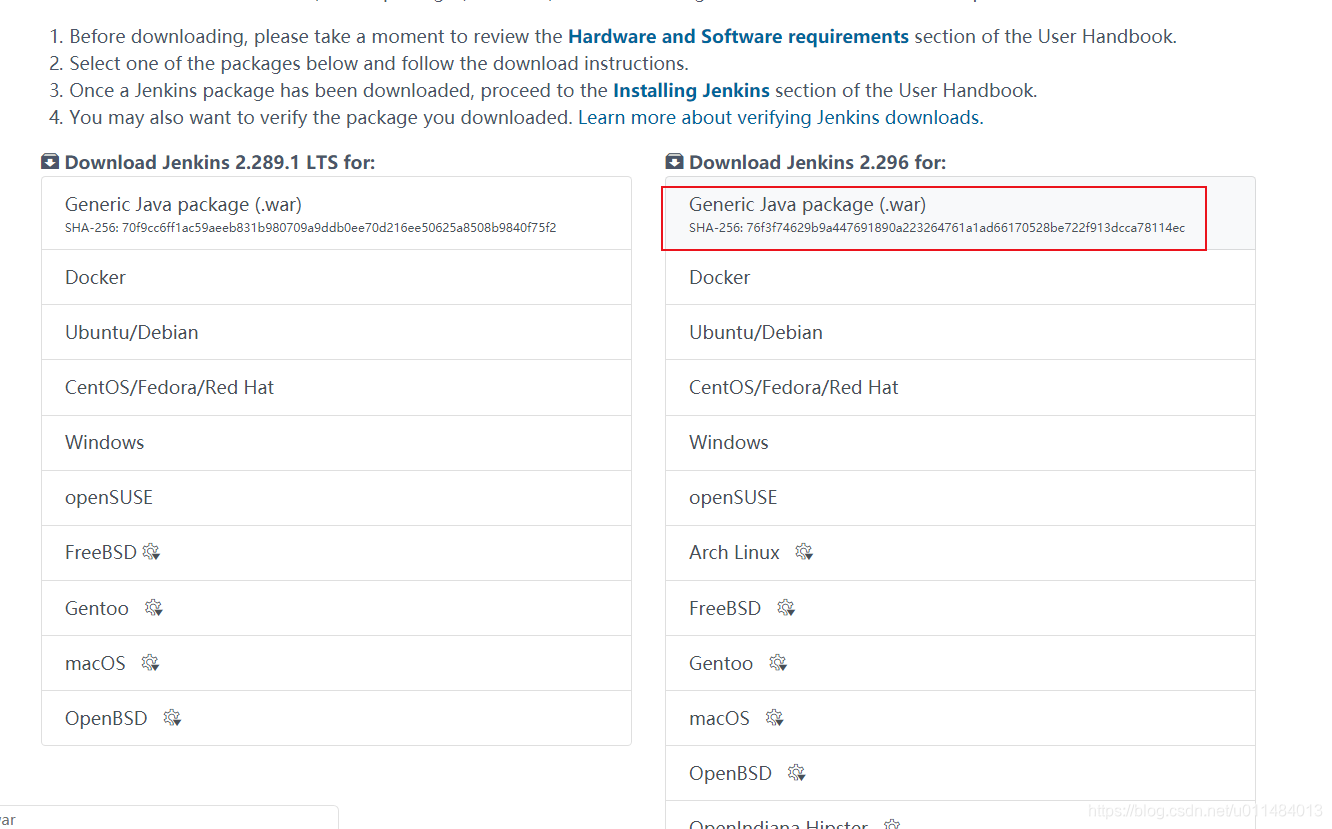Click archive icon beside Download Jenkins 2.289.1 LTS
Screen dimensions: 1332x829
(50, 162)
